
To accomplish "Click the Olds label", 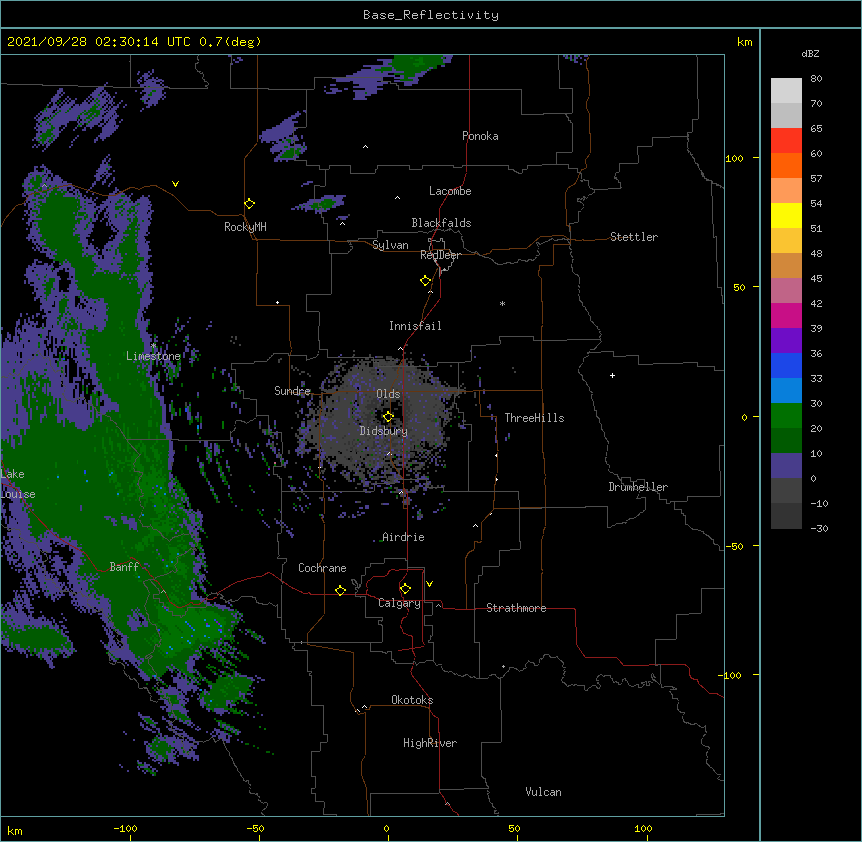I will [x=388, y=394].
